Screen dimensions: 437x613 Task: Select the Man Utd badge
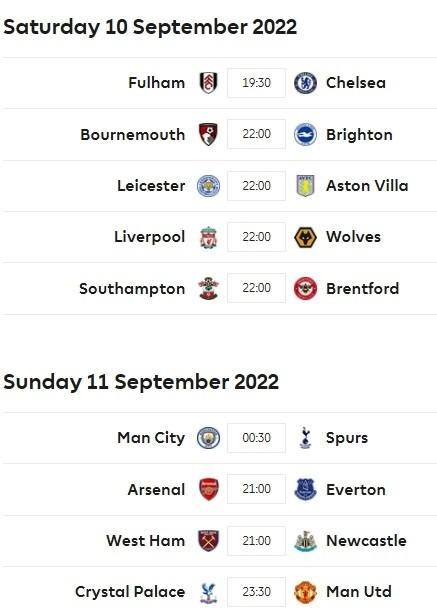(x=305, y=592)
